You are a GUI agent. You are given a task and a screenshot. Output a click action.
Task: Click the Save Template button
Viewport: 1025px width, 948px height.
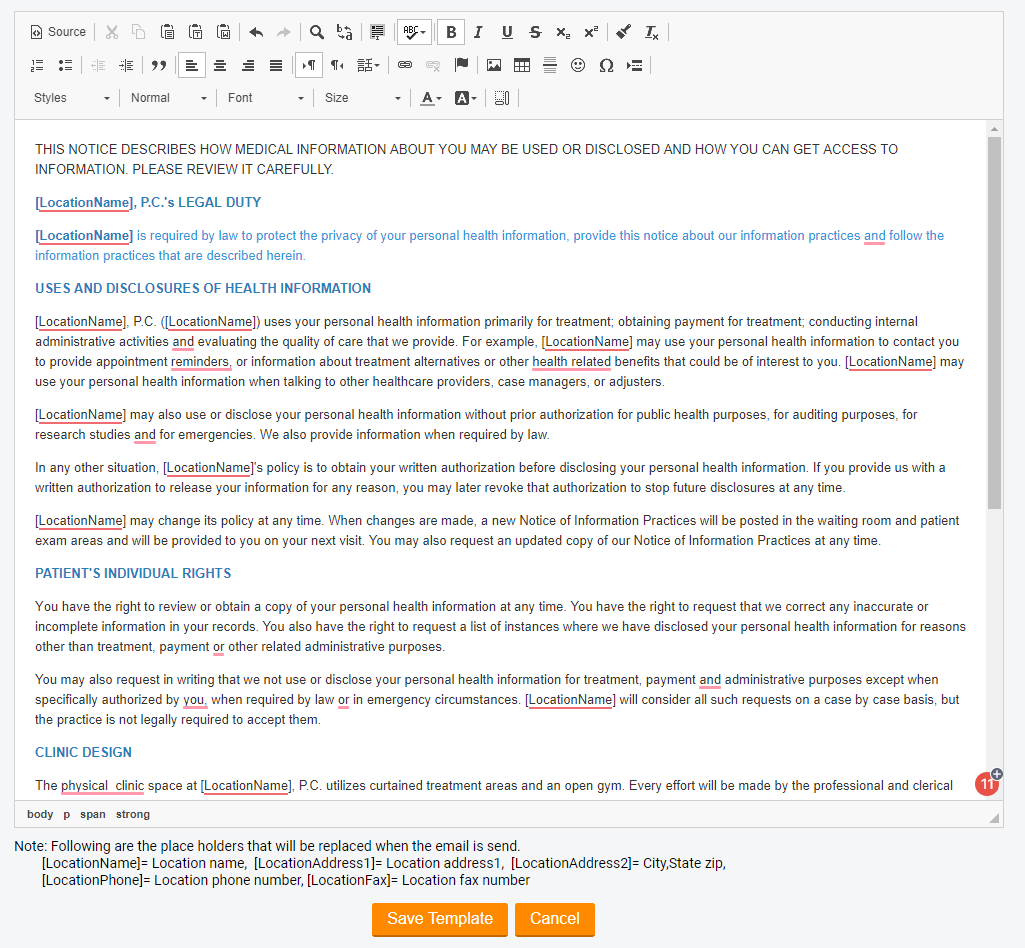pyautogui.click(x=440, y=919)
